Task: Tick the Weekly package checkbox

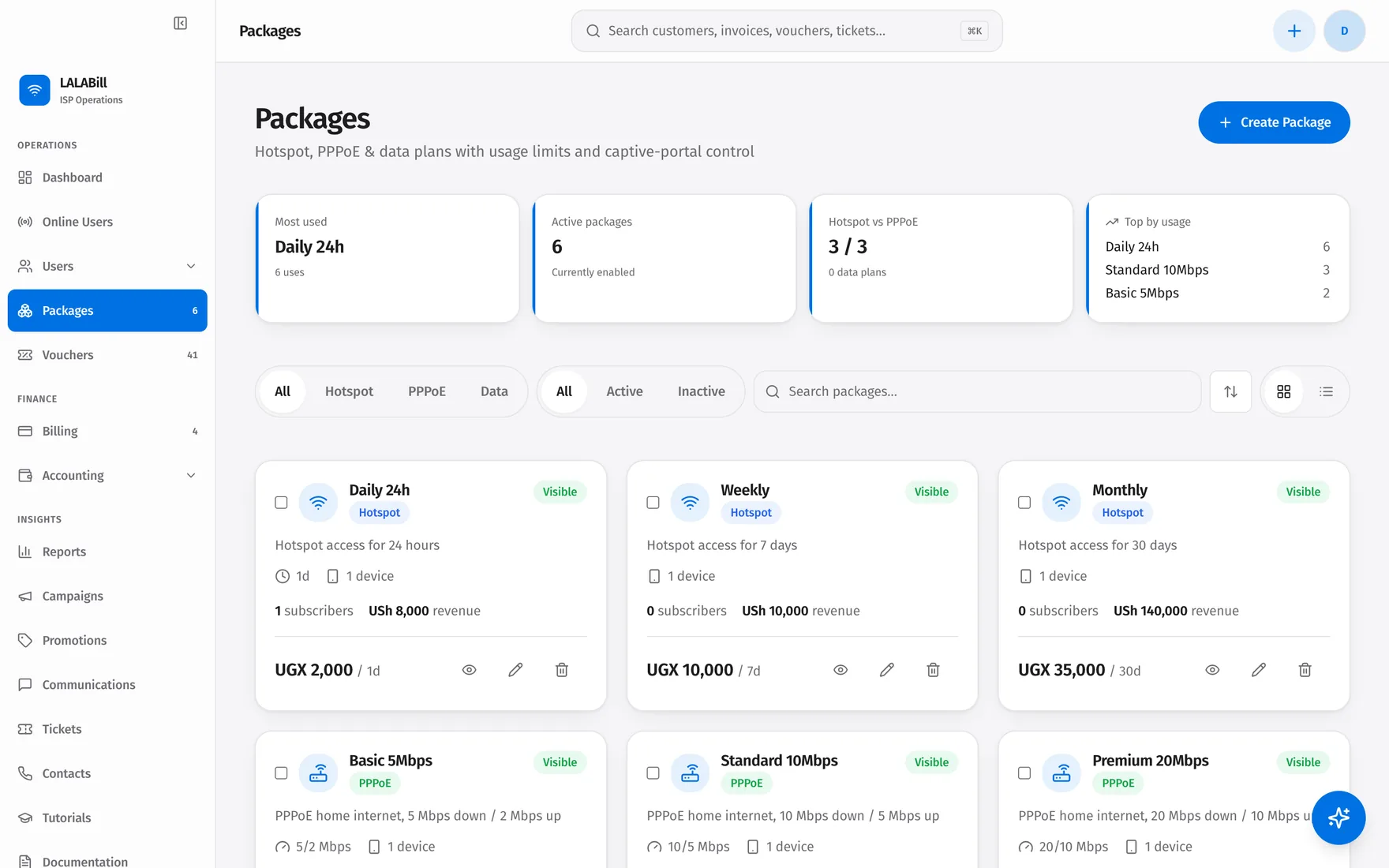Action: pos(653,503)
